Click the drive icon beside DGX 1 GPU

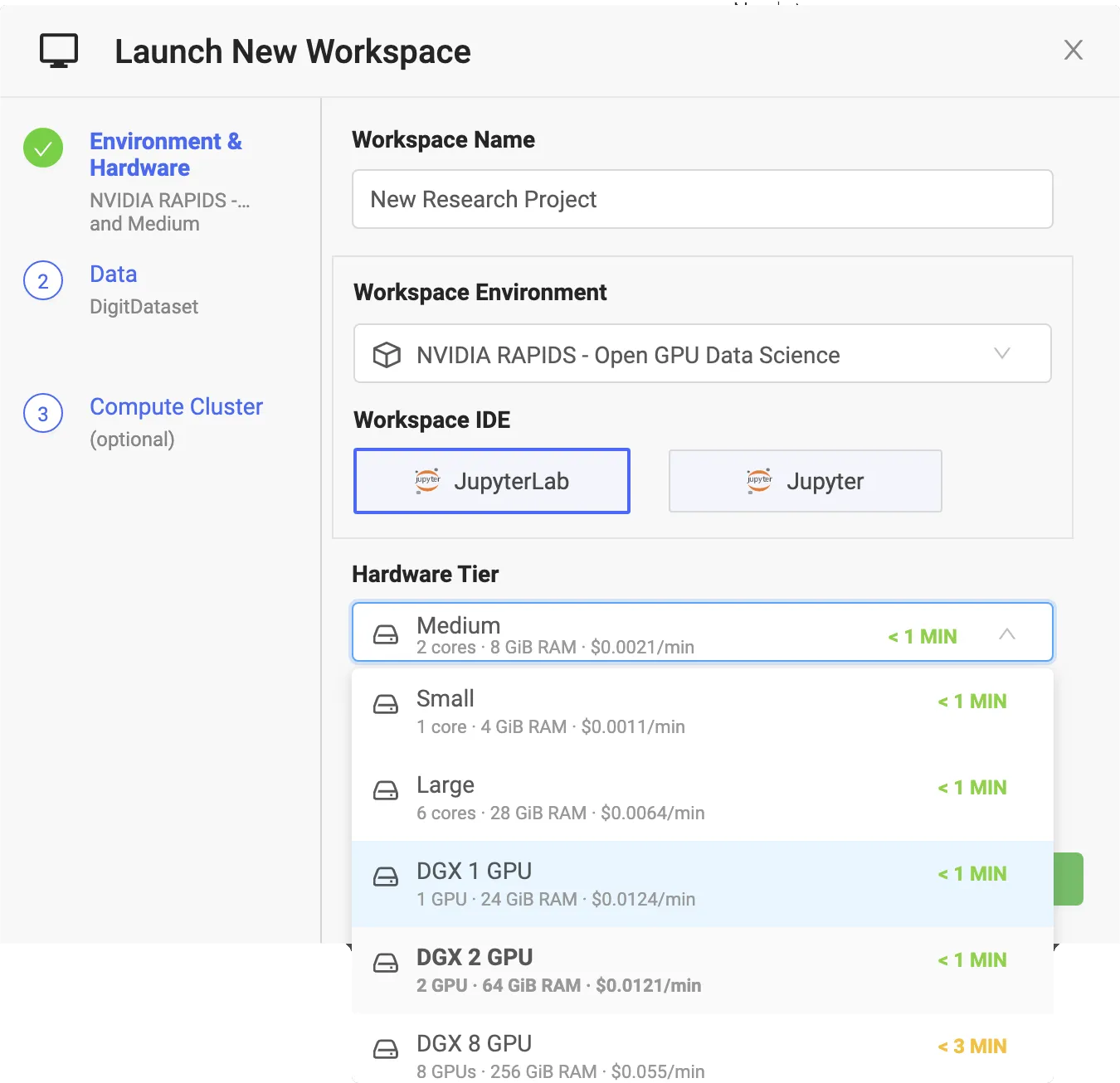pyautogui.click(x=386, y=877)
